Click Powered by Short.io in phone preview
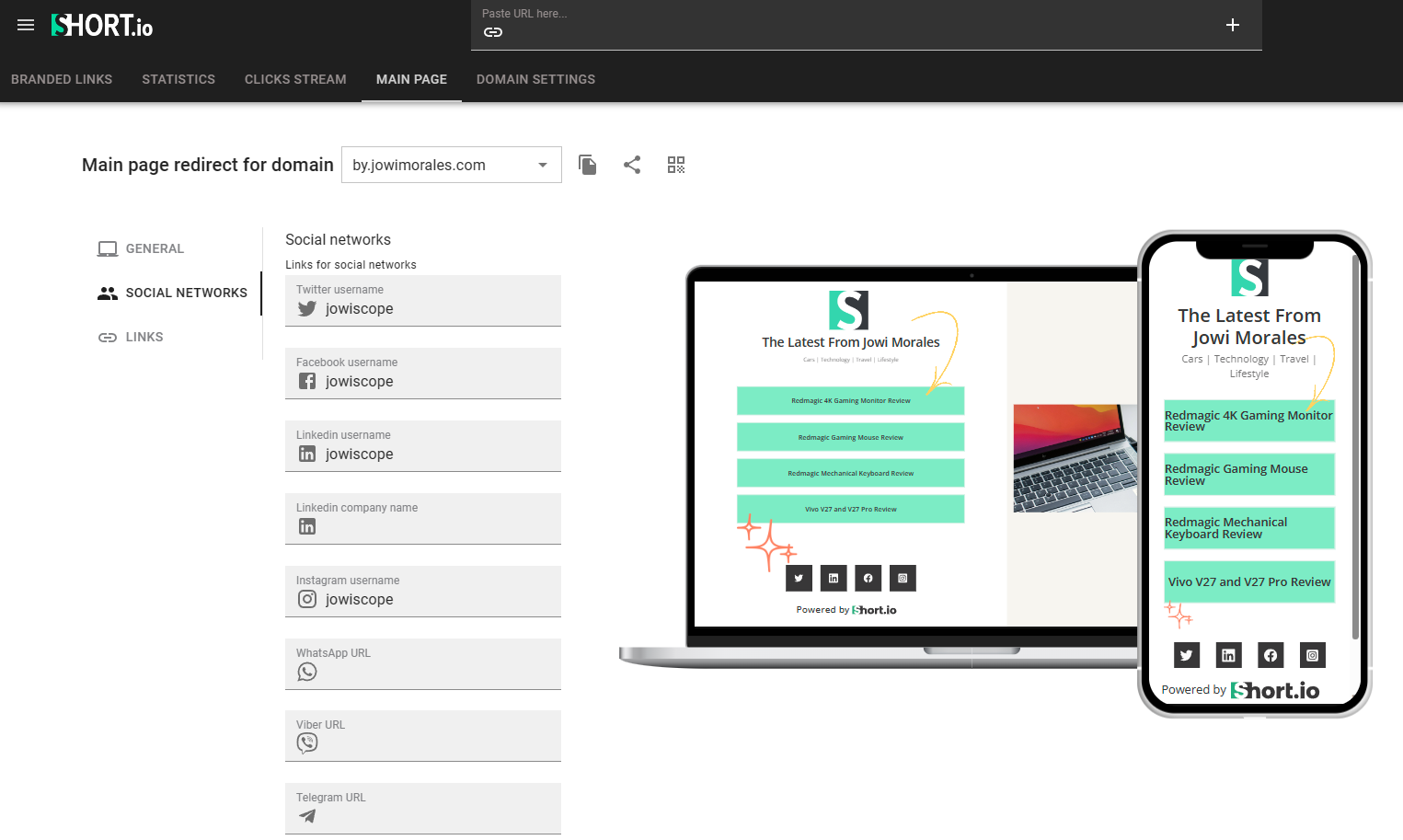This screenshot has width=1403, height=840. [x=1240, y=690]
